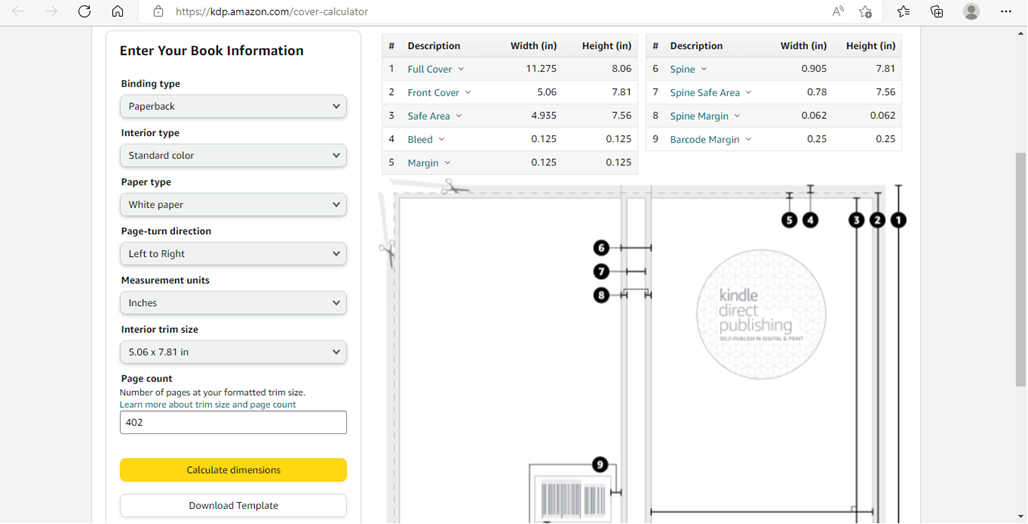Click marker 6 on the cover diagram

click(601, 248)
